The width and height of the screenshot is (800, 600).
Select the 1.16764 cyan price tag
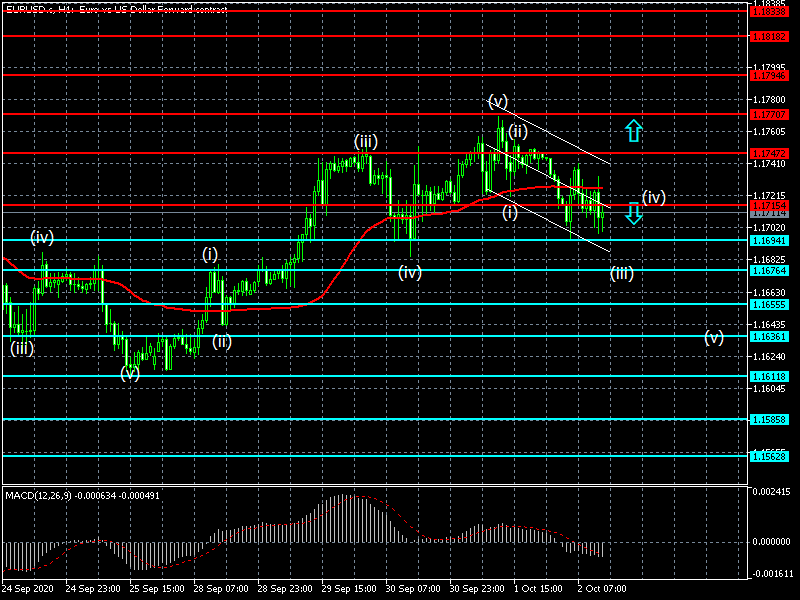pos(769,270)
